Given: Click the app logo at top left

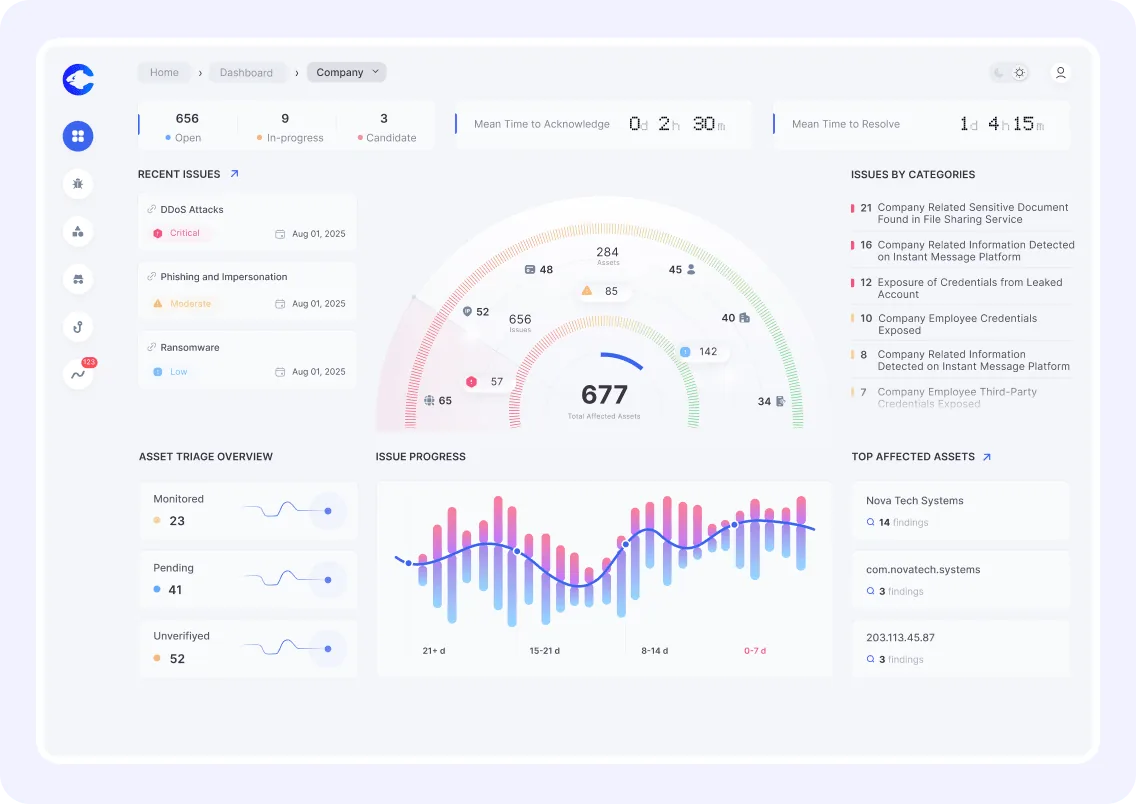Looking at the screenshot, I should coord(78,79).
